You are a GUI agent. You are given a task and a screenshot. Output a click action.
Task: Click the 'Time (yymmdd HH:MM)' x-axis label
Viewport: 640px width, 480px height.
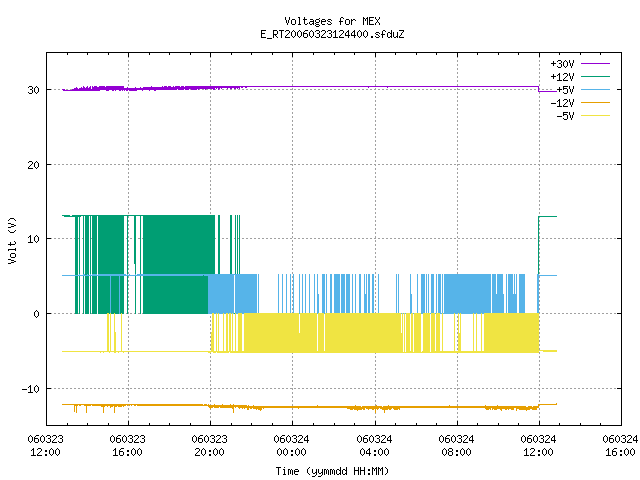332,471
